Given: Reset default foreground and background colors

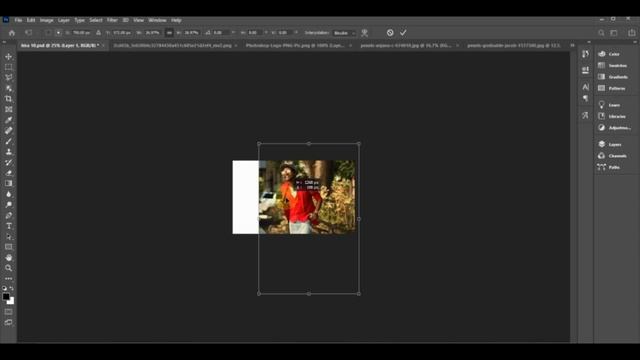Looking at the screenshot, I should 4,288.
